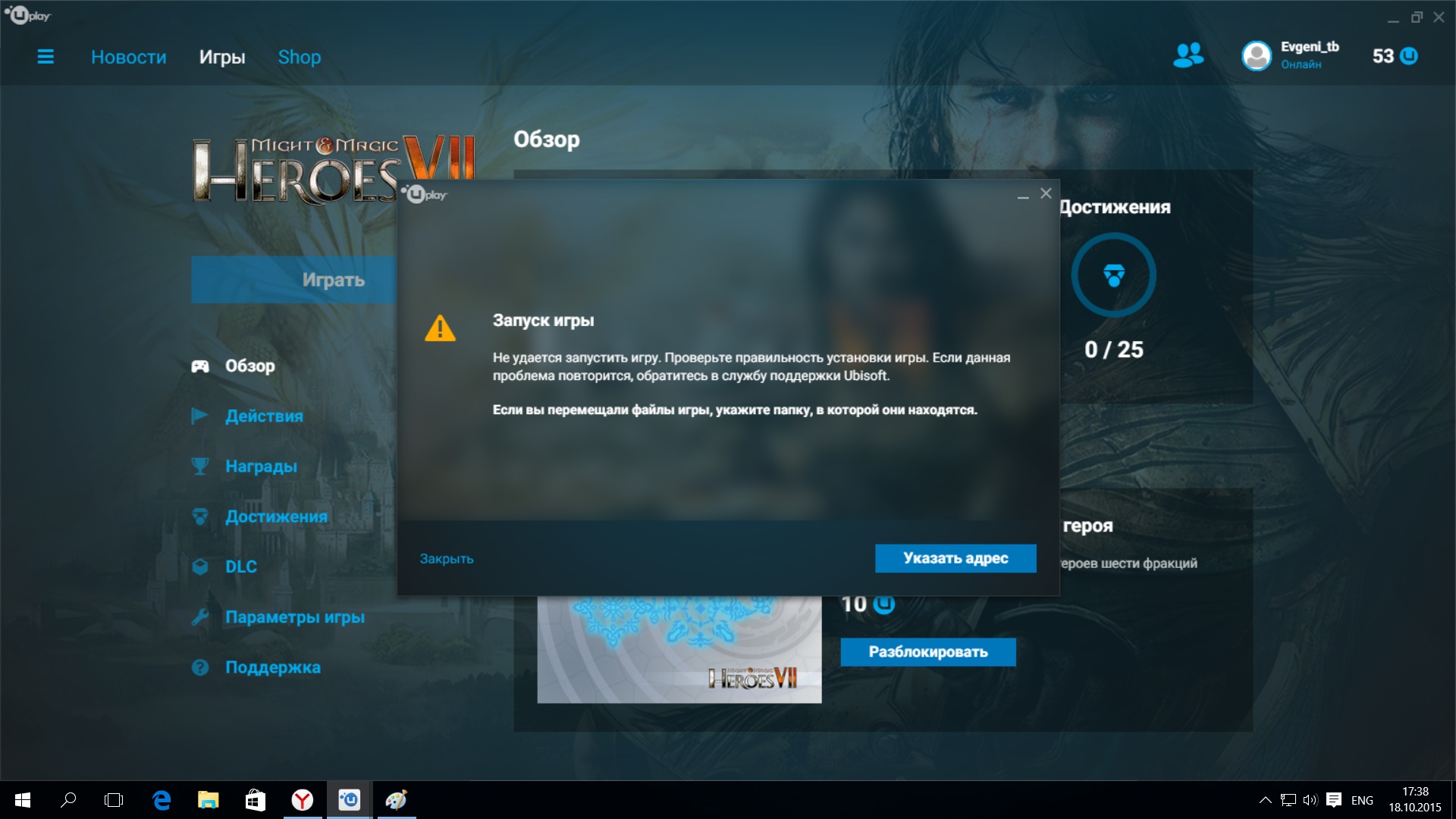
Task: Select Действия in the sidebar
Action: pyautogui.click(x=263, y=416)
